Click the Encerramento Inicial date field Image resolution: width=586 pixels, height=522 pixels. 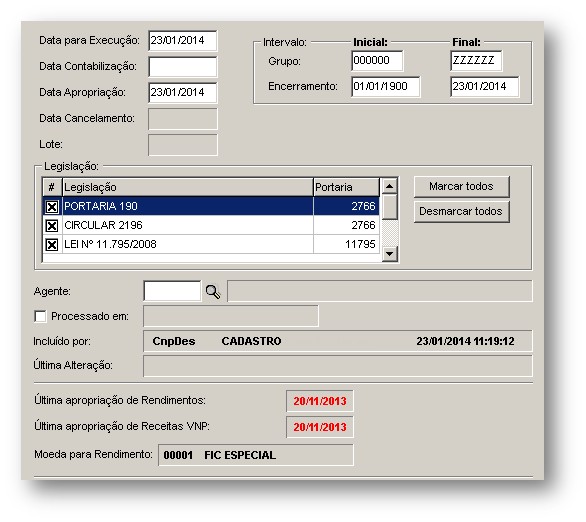pos(385,86)
